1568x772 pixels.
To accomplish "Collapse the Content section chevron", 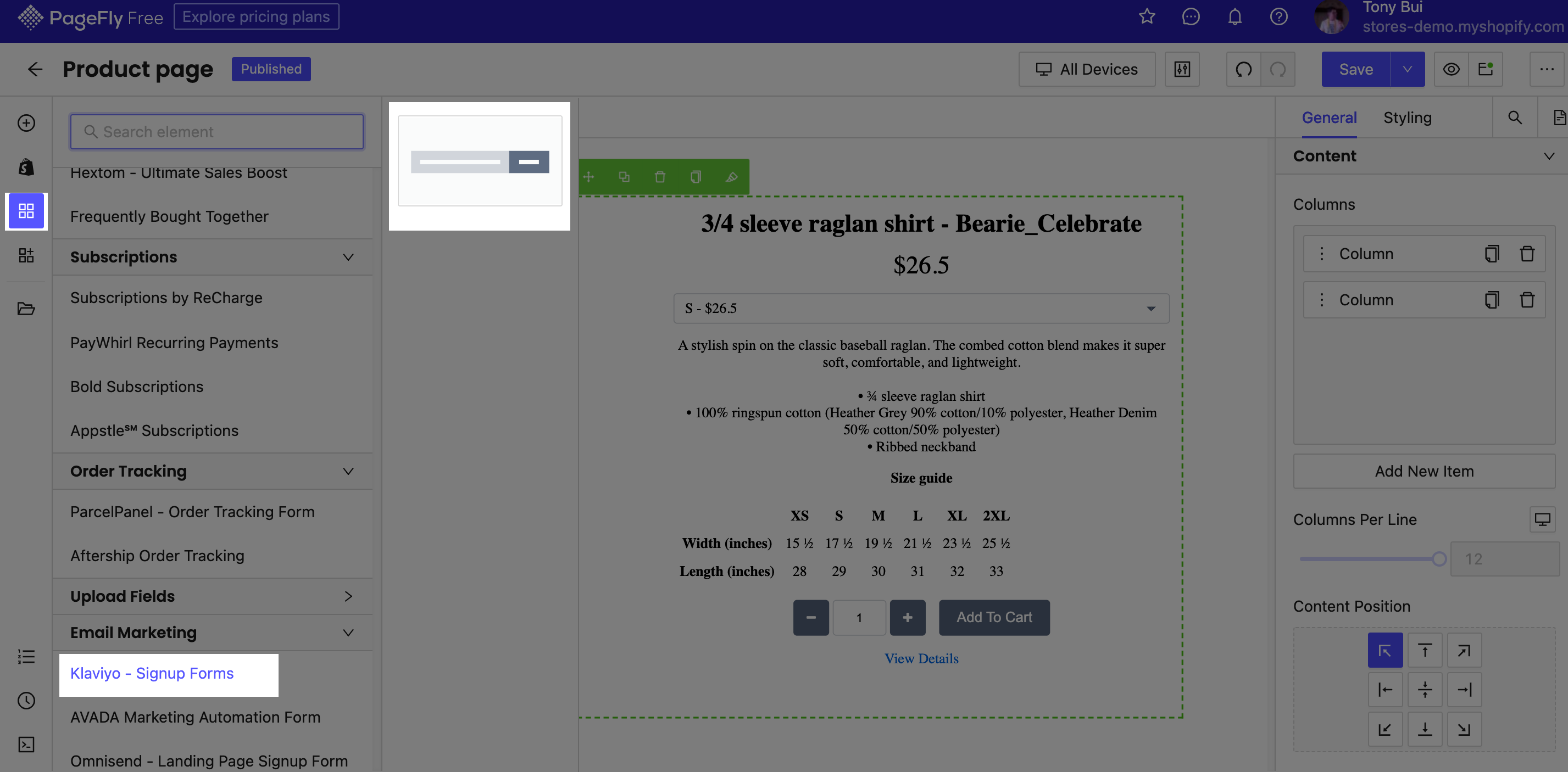I will [1549, 156].
